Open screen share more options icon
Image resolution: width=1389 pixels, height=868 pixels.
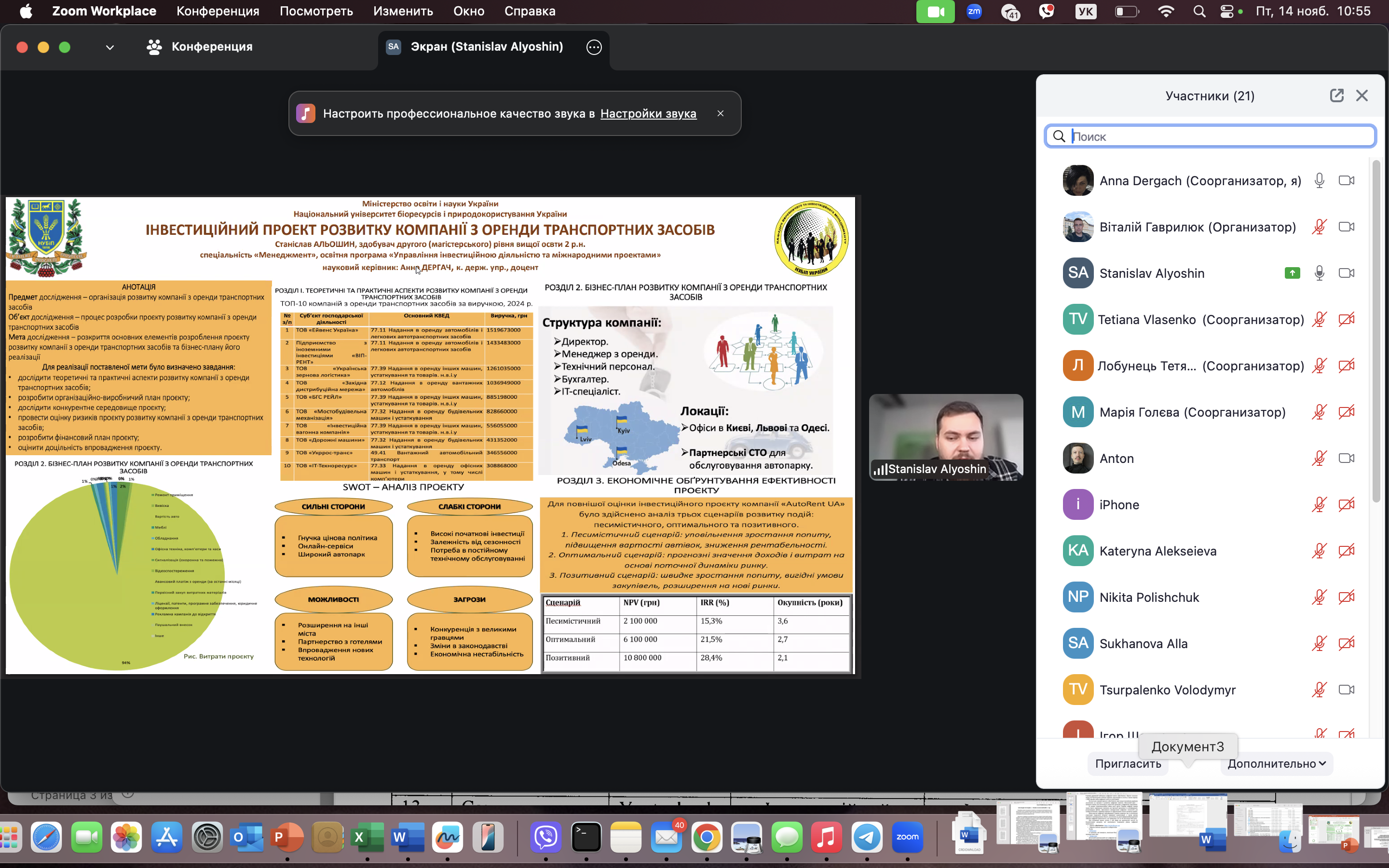coord(594,47)
